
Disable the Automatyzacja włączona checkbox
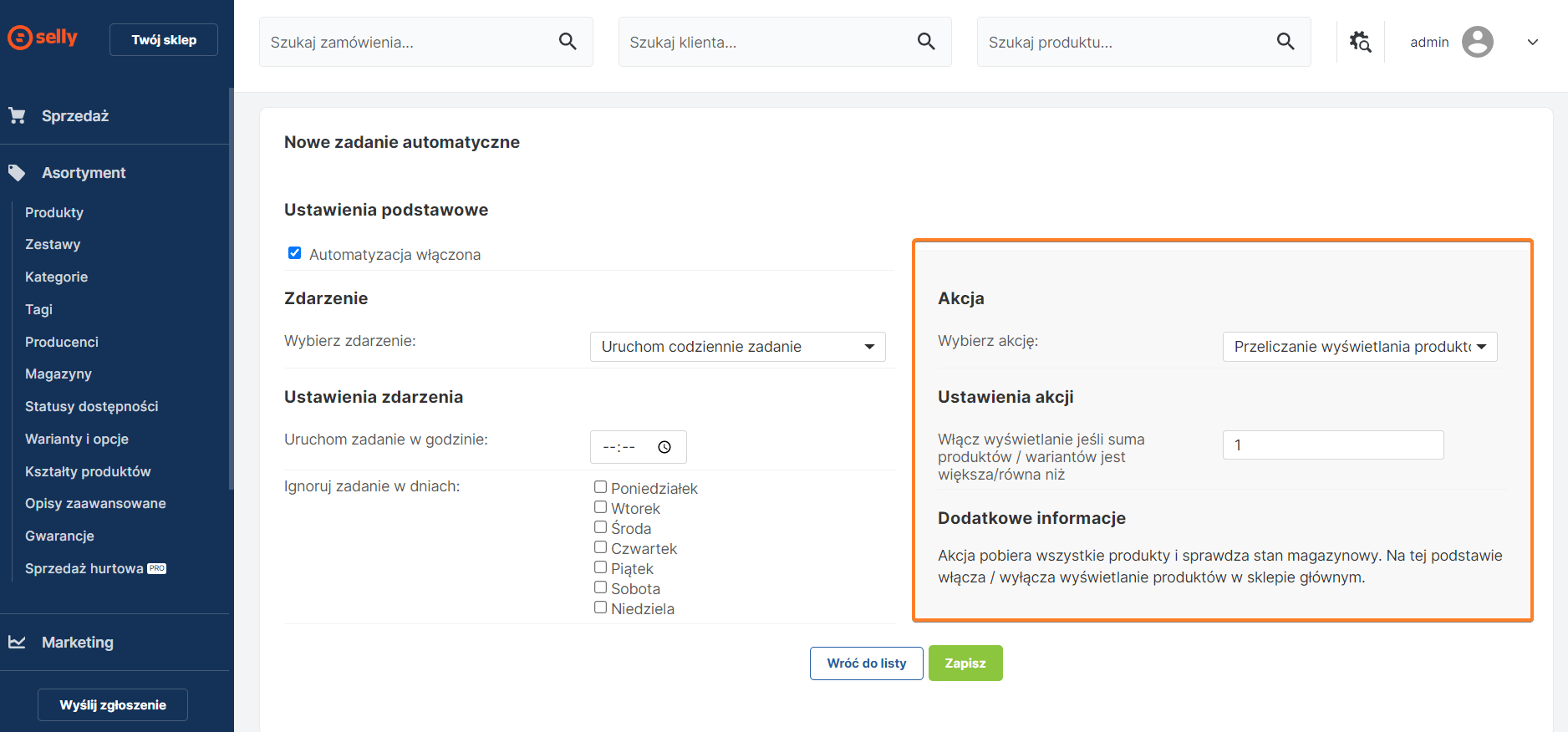tap(294, 253)
